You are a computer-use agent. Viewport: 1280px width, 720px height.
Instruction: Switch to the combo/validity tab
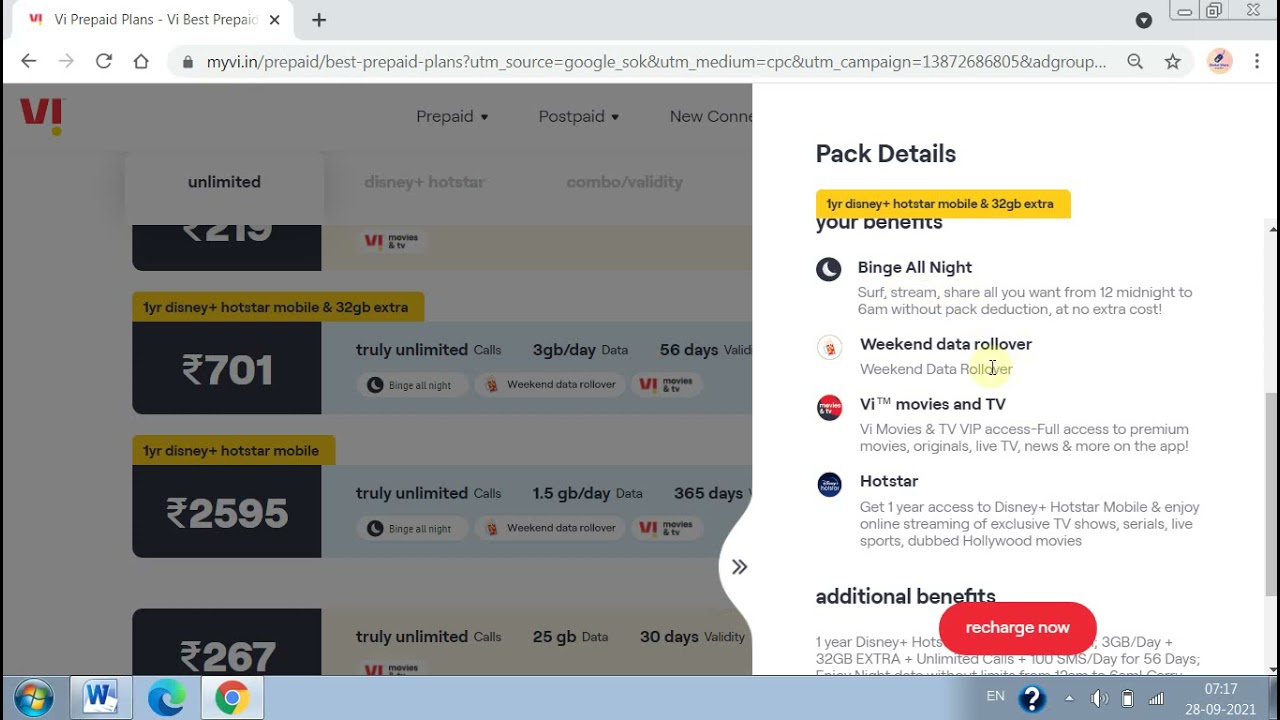pyautogui.click(x=625, y=182)
